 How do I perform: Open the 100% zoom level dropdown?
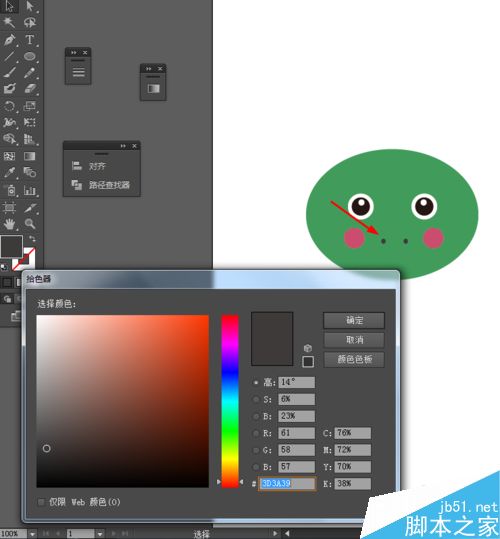pyautogui.click(x=33, y=534)
